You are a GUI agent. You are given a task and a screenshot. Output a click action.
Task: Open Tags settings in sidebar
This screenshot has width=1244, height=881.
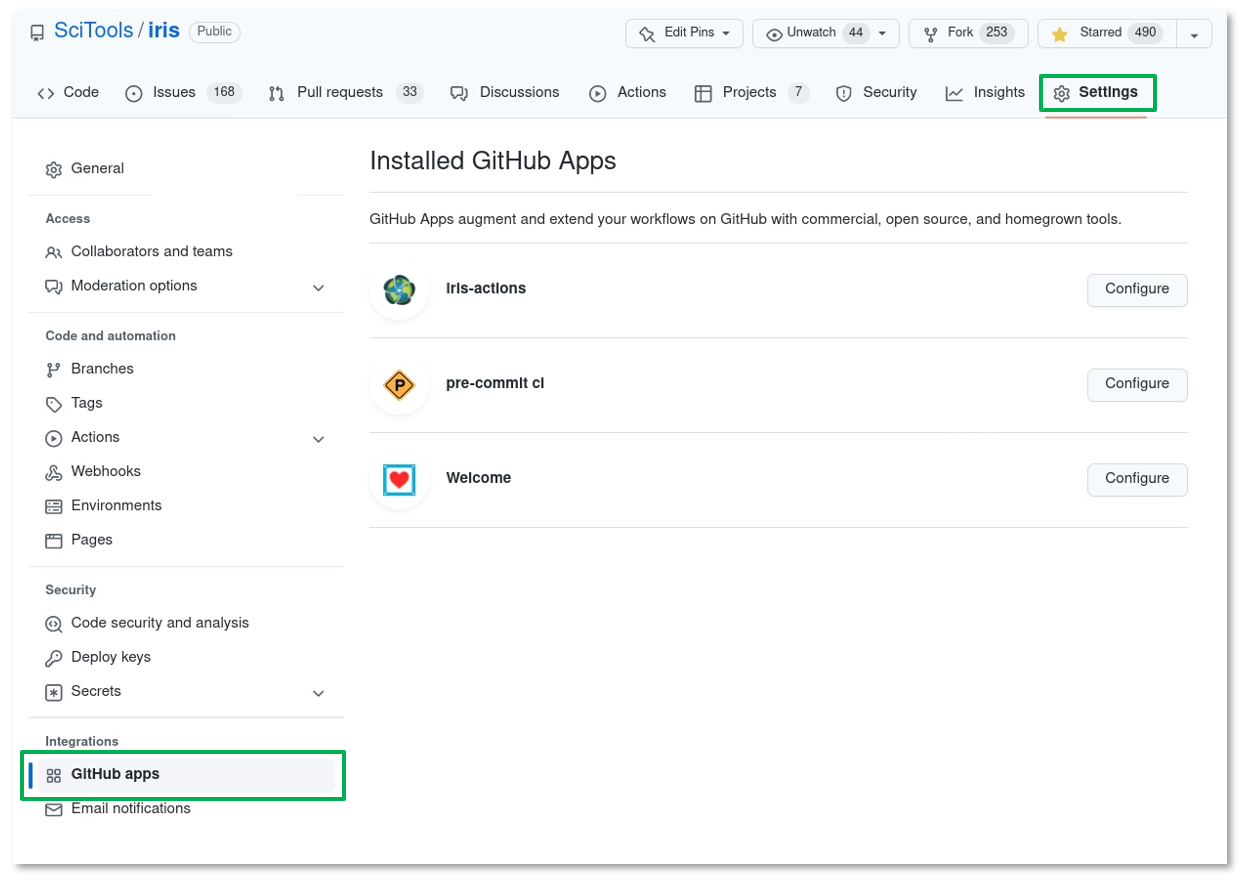[86, 403]
